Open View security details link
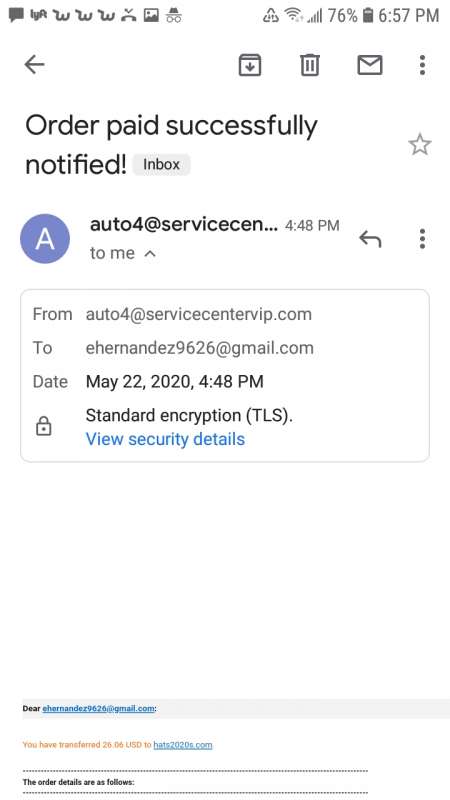 165,439
